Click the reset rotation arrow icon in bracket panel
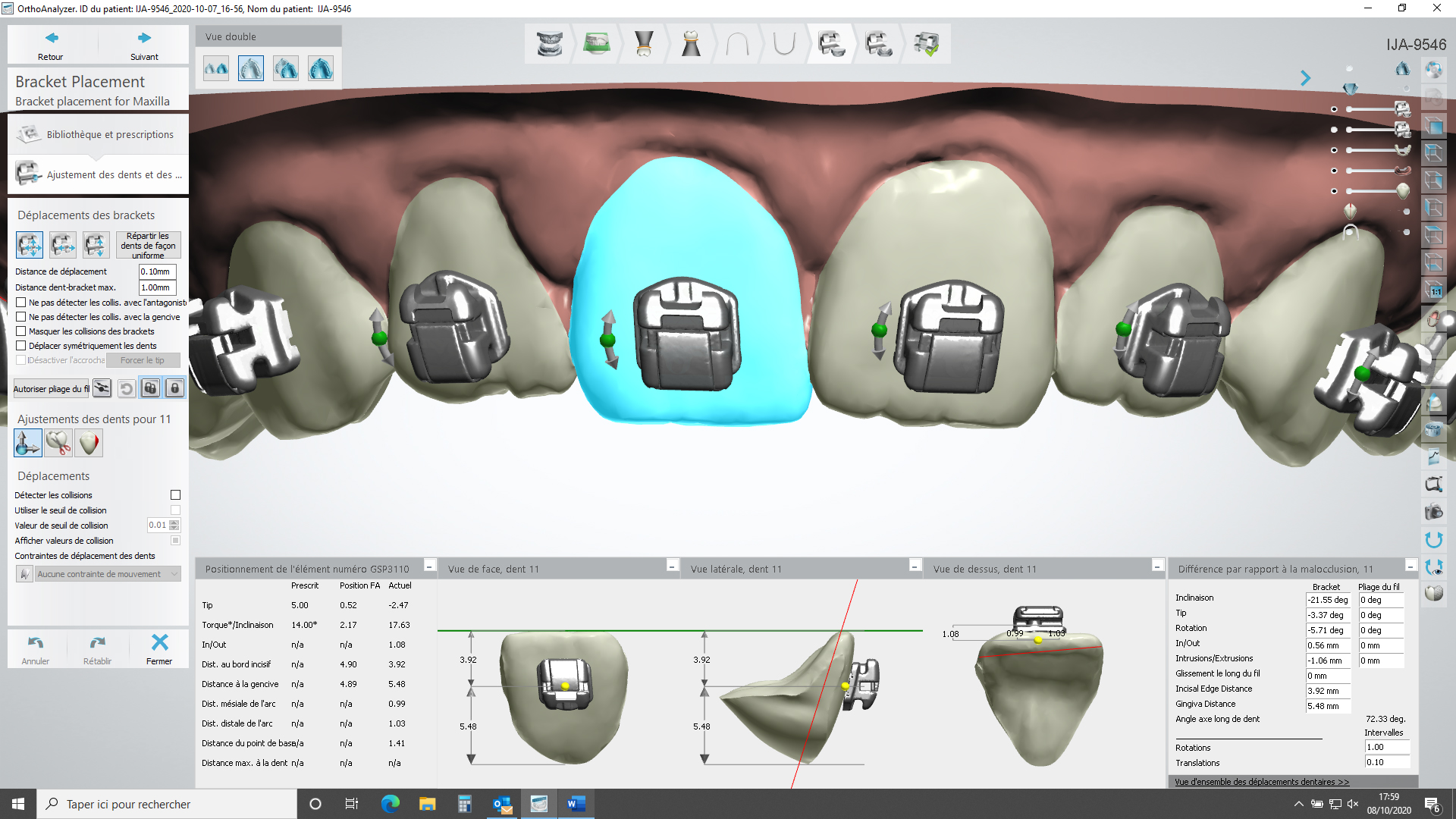This screenshot has height=819, width=1456. pos(126,388)
